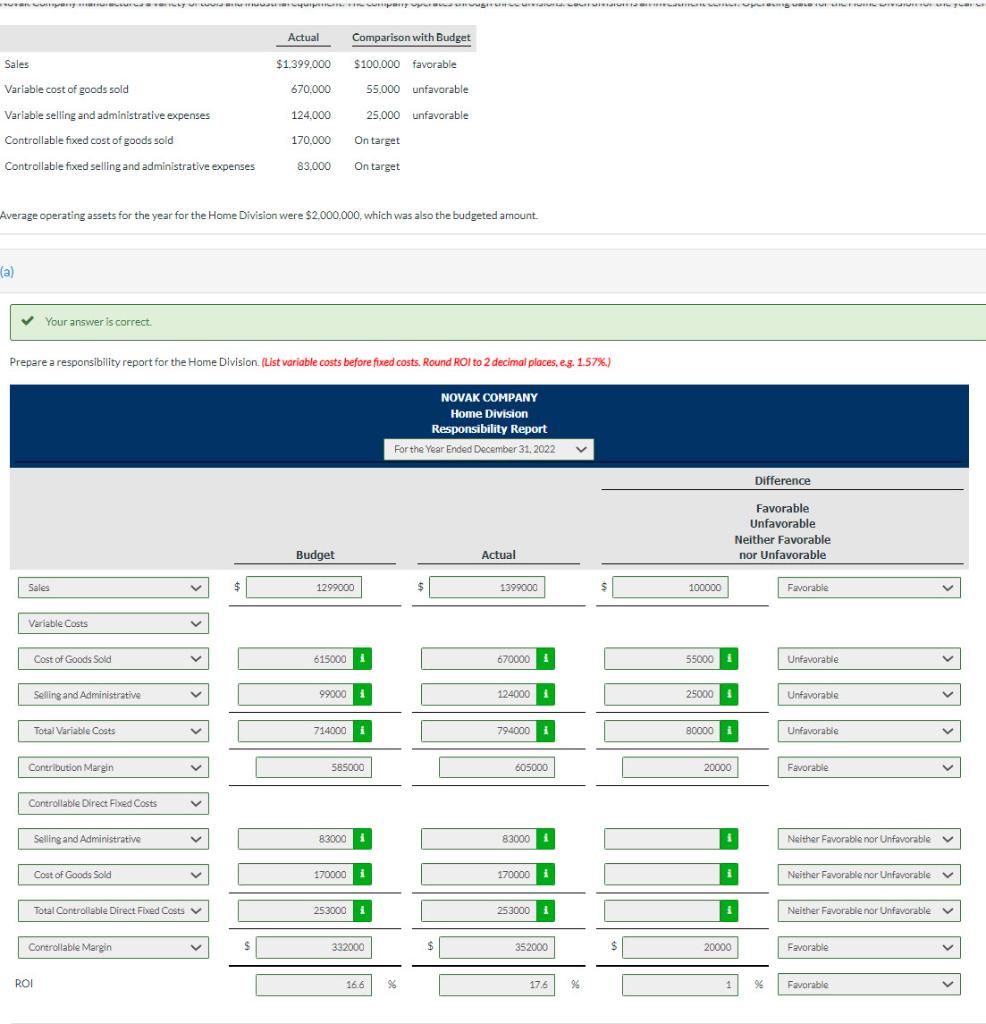
Task: Click info icon beside total variable actual 794000
Action: [x=545, y=731]
